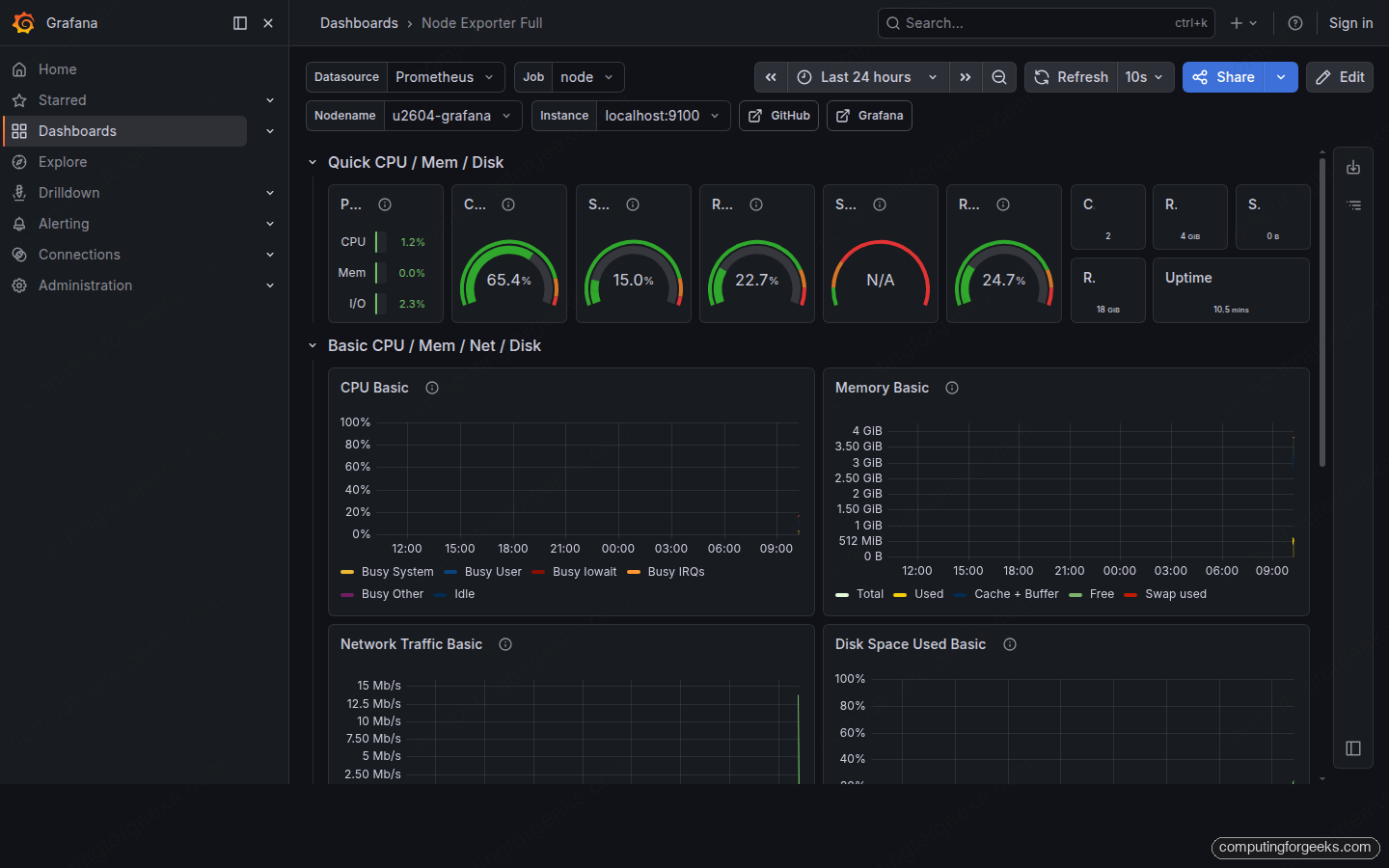Open the help question-mark icon
Viewport: 1389px width, 868px height.
1295,22
